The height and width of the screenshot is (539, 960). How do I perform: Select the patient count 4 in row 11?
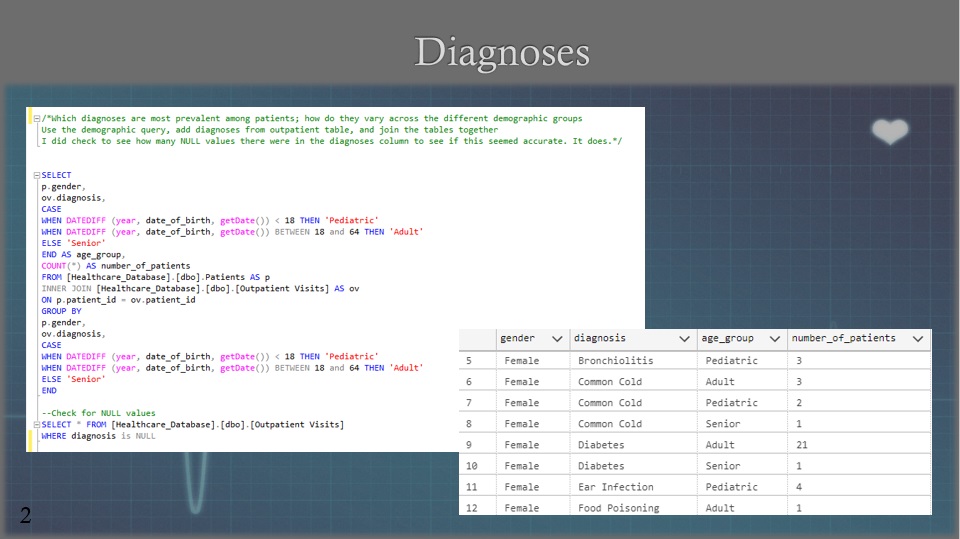[799, 487]
